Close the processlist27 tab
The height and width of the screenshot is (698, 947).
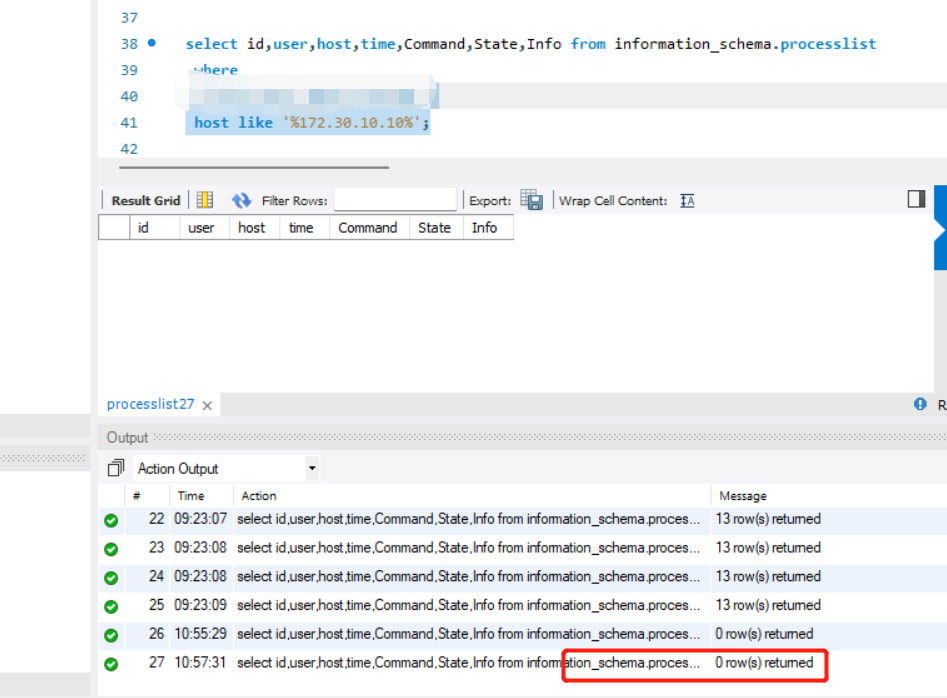[x=206, y=405]
